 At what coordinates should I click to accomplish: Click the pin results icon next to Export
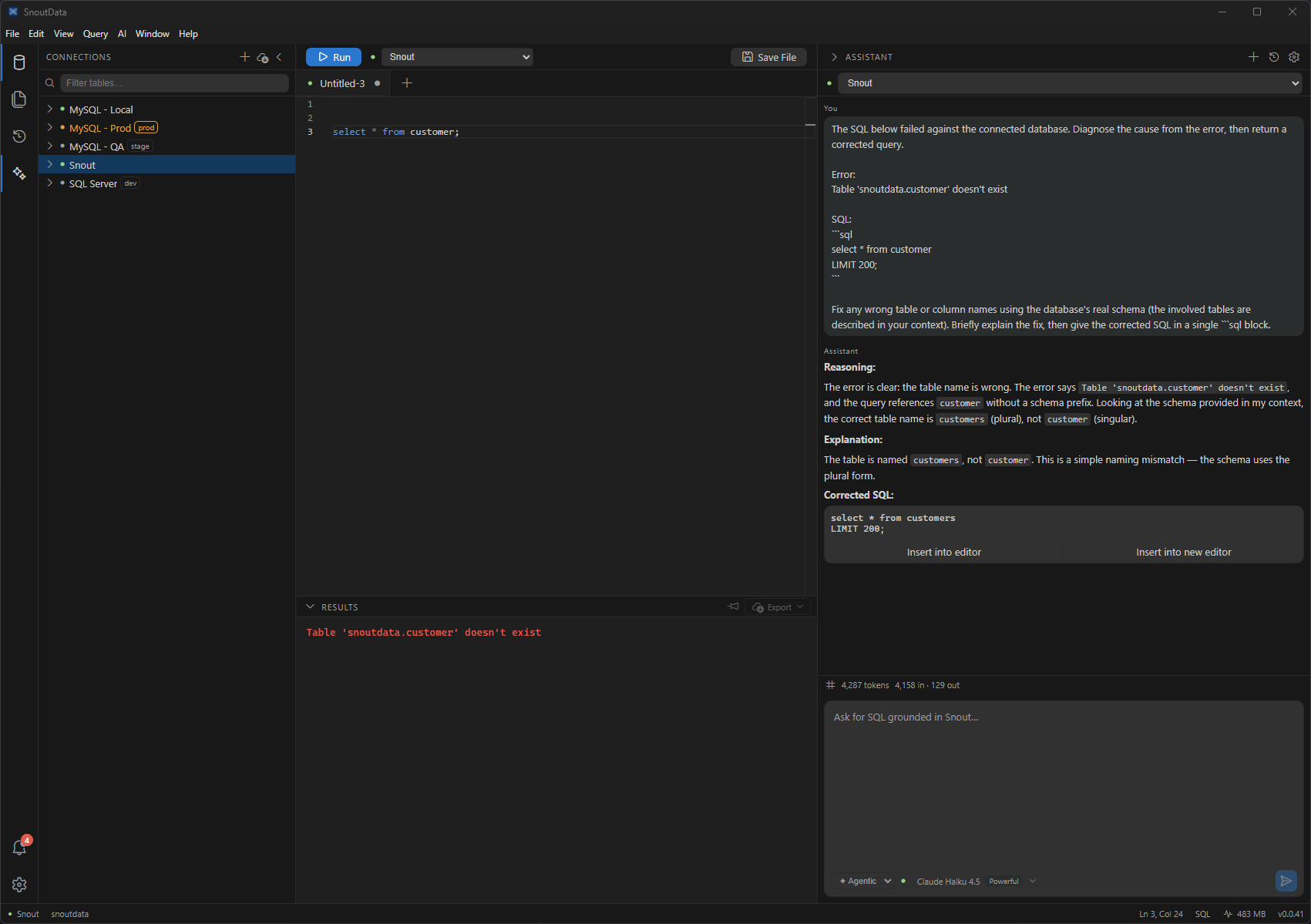[x=733, y=606]
